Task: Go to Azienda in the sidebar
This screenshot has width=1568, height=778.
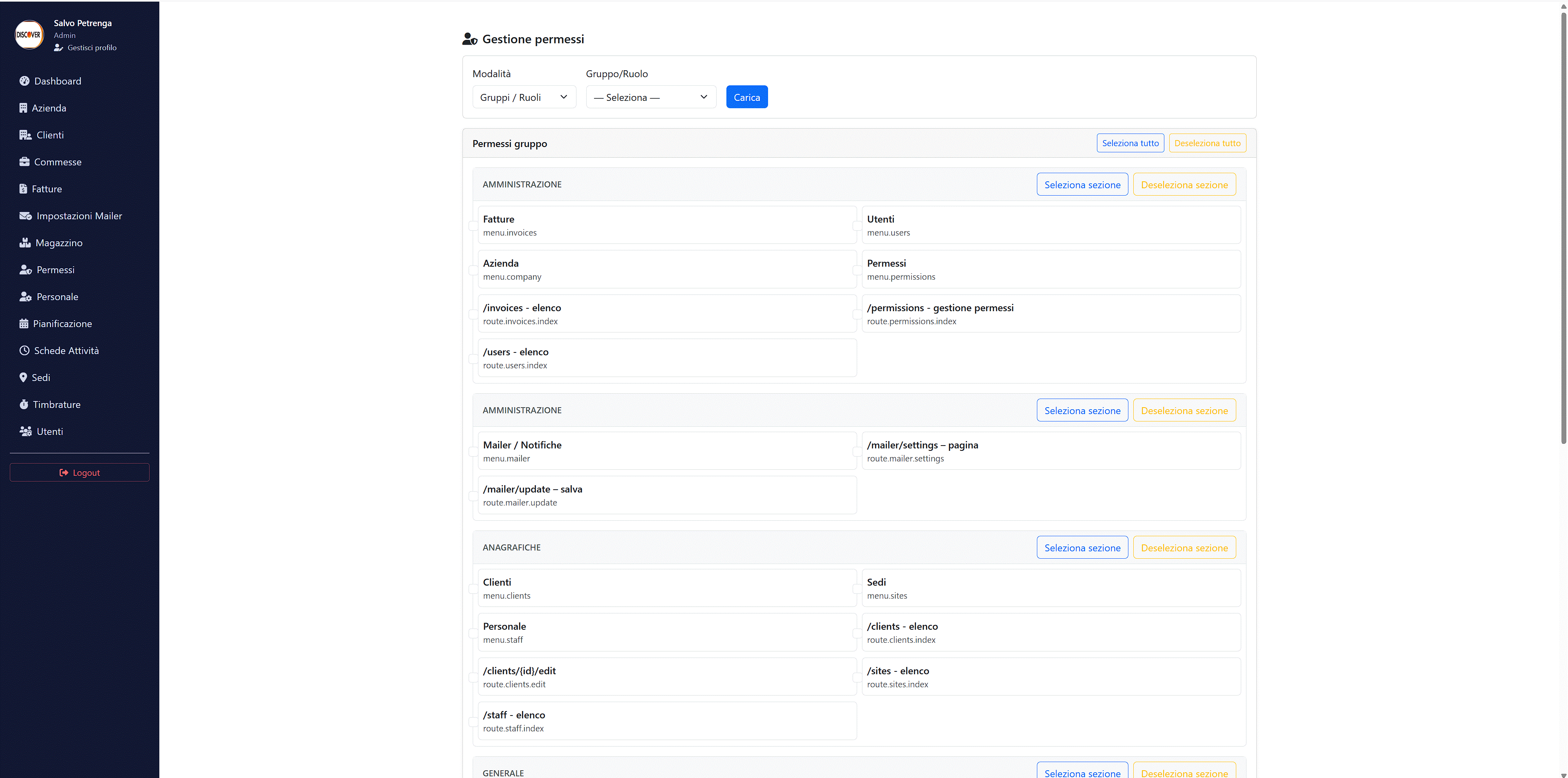Action: click(x=49, y=108)
